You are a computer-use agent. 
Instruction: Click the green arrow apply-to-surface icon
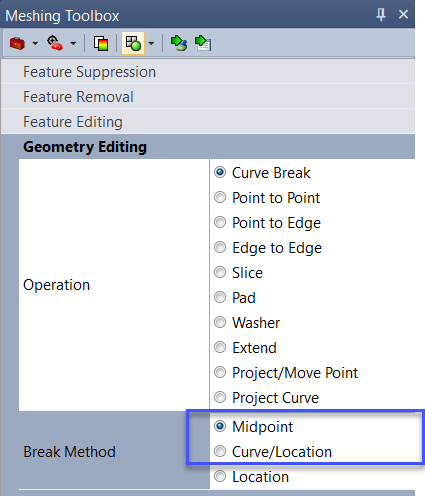click(179, 43)
